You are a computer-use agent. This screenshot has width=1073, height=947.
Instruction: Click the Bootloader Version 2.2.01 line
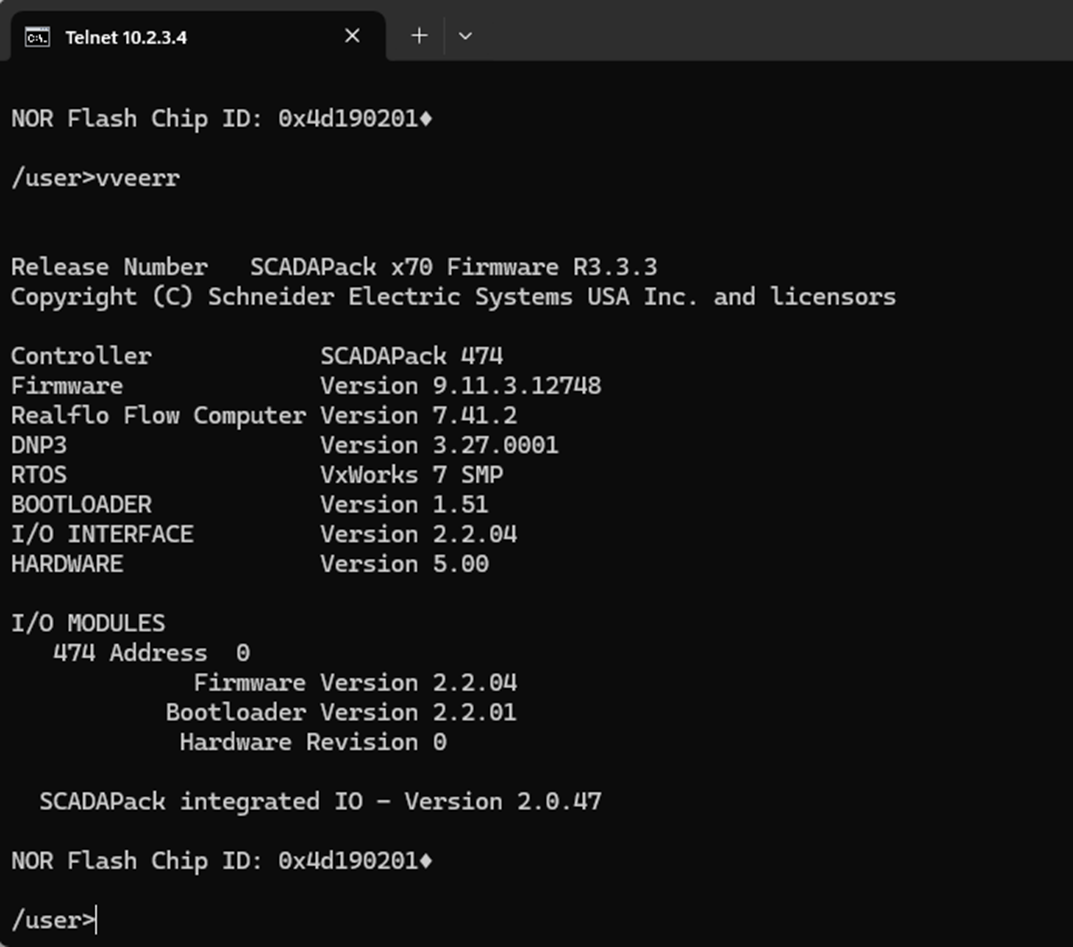(341, 712)
